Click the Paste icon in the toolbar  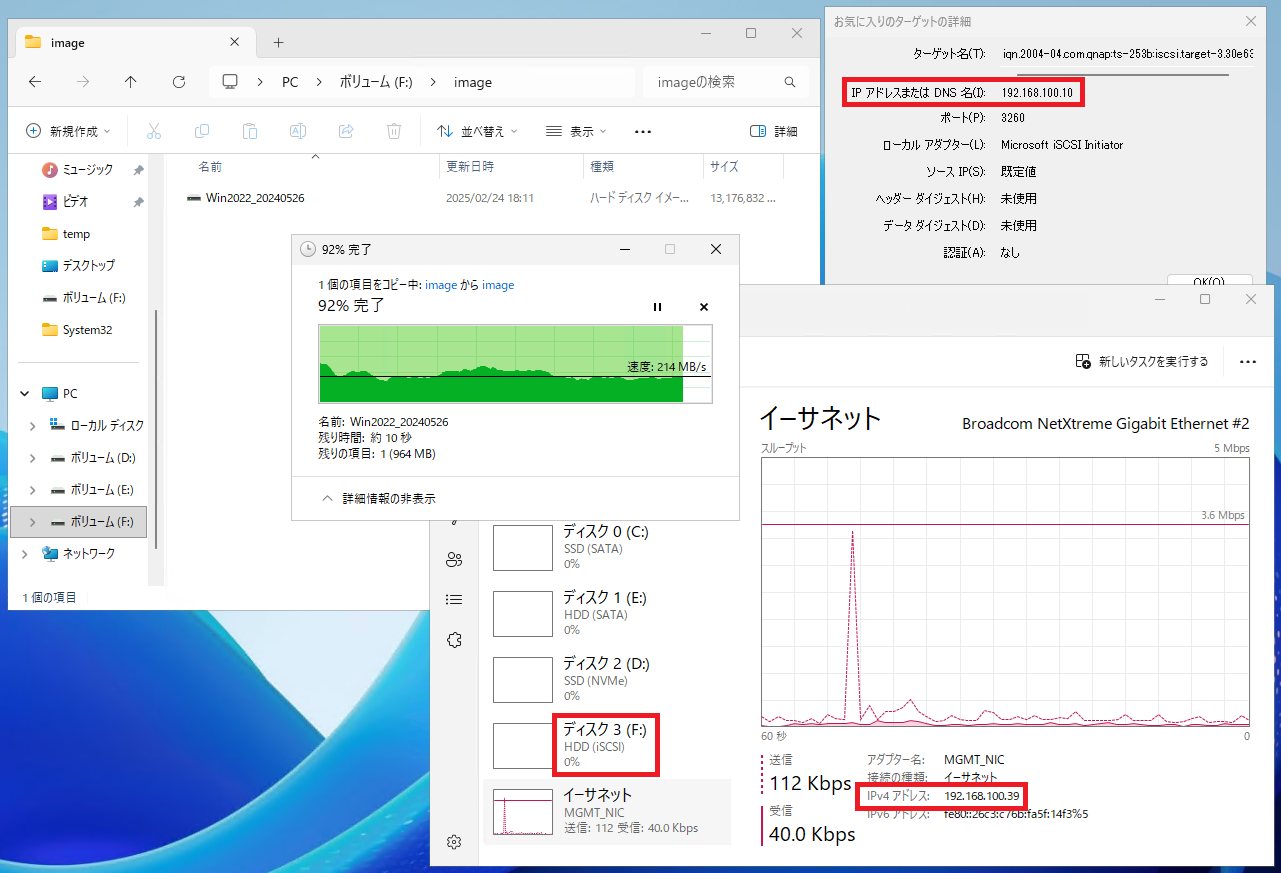pyautogui.click(x=249, y=130)
